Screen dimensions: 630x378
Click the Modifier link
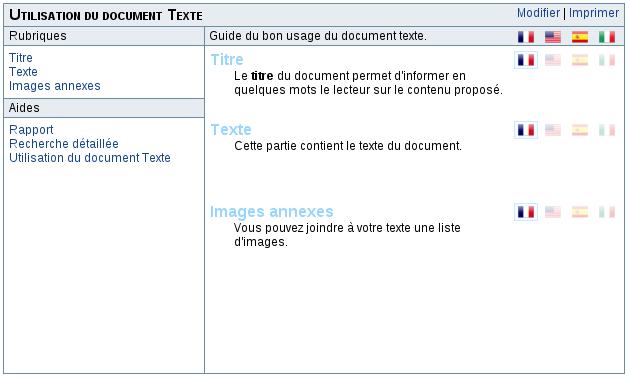[x=538, y=13]
